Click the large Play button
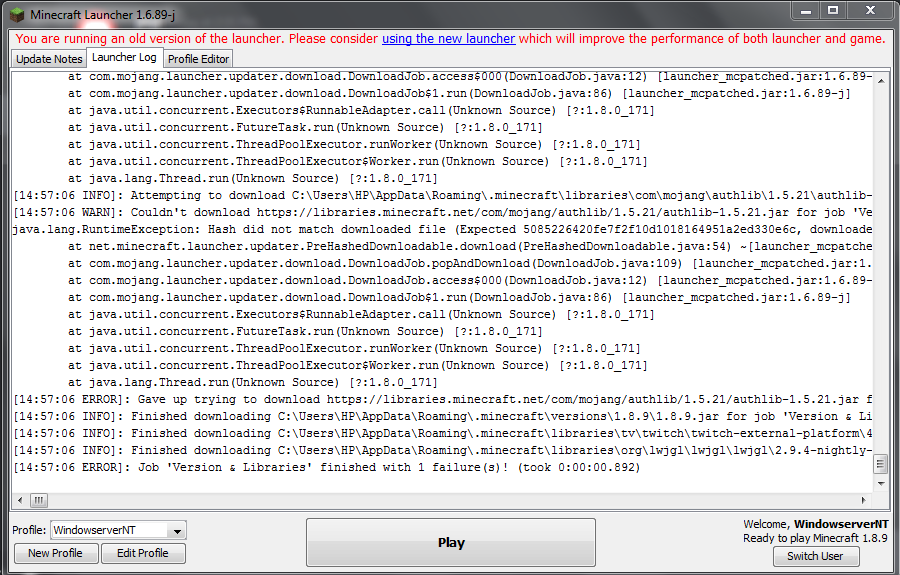900x575 pixels. point(451,542)
